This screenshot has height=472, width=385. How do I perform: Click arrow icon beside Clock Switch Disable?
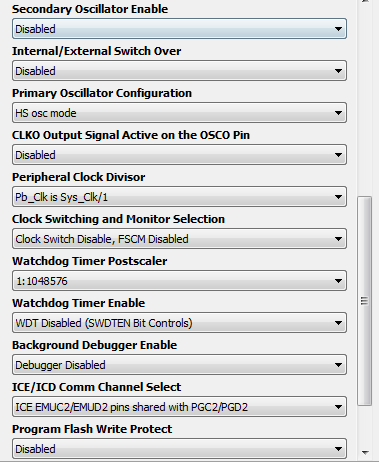tap(338, 239)
